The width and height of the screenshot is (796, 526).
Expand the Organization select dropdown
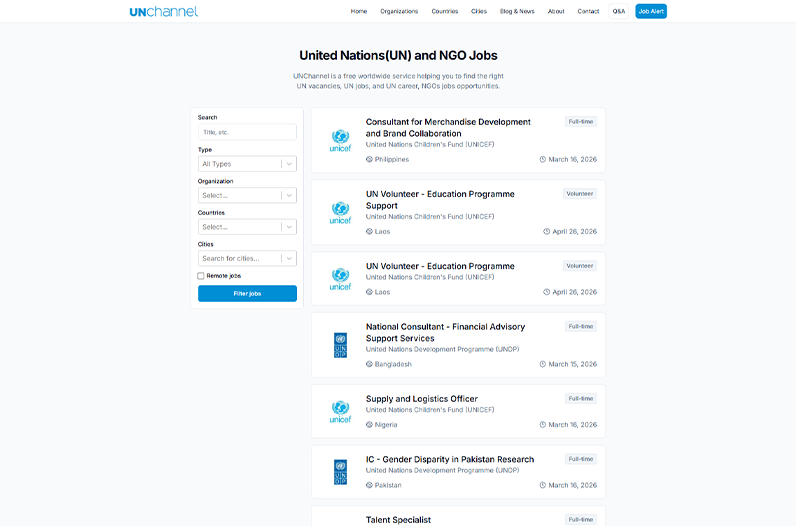pyautogui.click(x=247, y=195)
